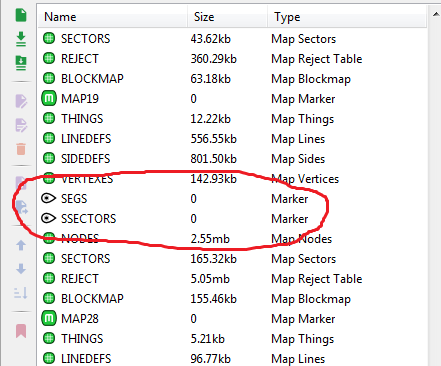Viewport: 441px width, 366px height.
Task: Click the green globe icon of SIDEDEFS
Action: pos(49,158)
